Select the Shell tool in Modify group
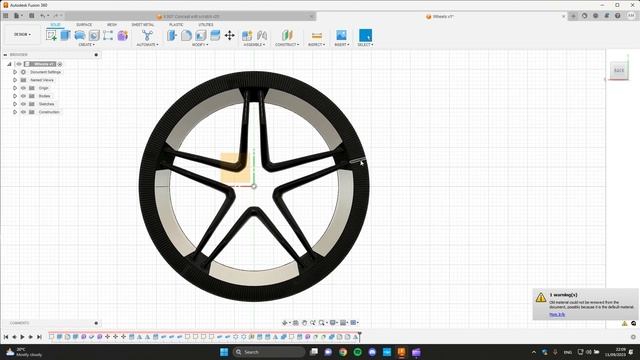640x360 pixels. (200, 36)
